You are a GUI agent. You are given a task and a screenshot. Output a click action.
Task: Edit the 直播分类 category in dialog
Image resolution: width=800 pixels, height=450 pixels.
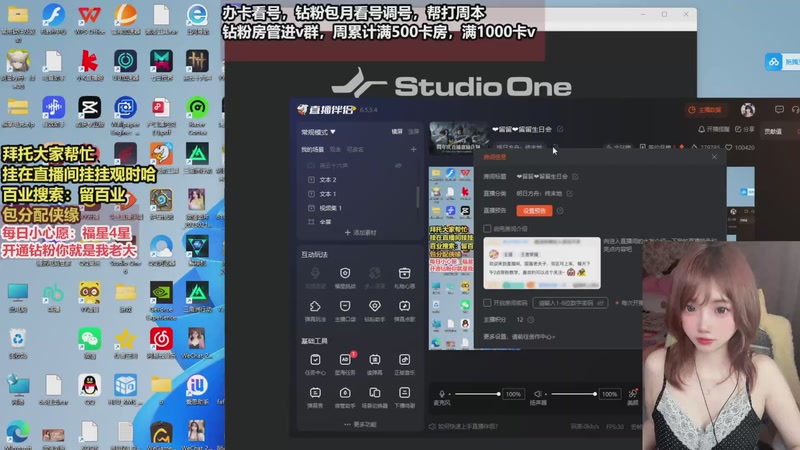pos(569,194)
